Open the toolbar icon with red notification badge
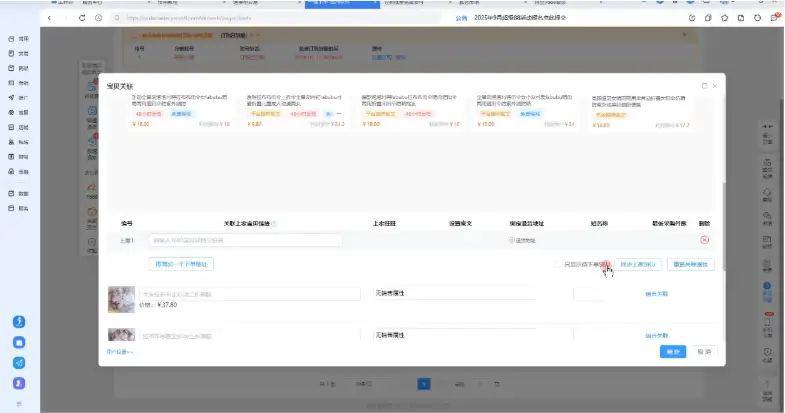The width and height of the screenshot is (785, 413). coord(774,18)
